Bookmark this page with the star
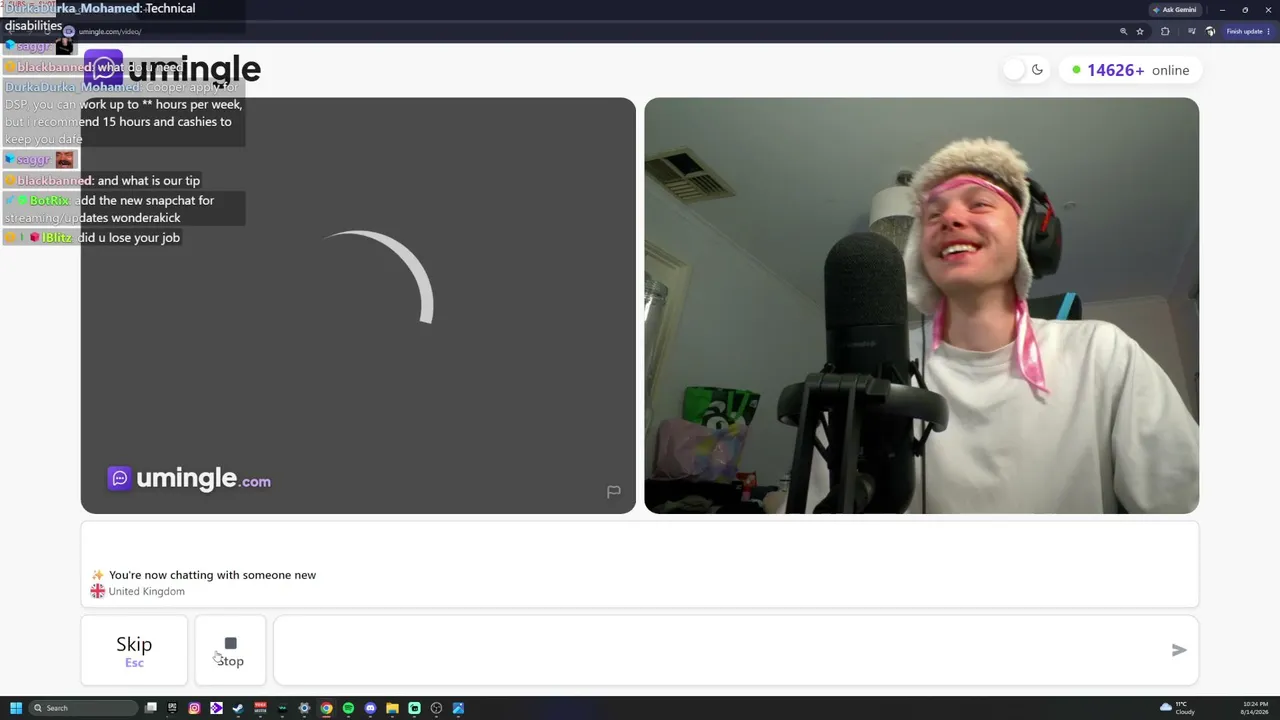 click(1140, 31)
